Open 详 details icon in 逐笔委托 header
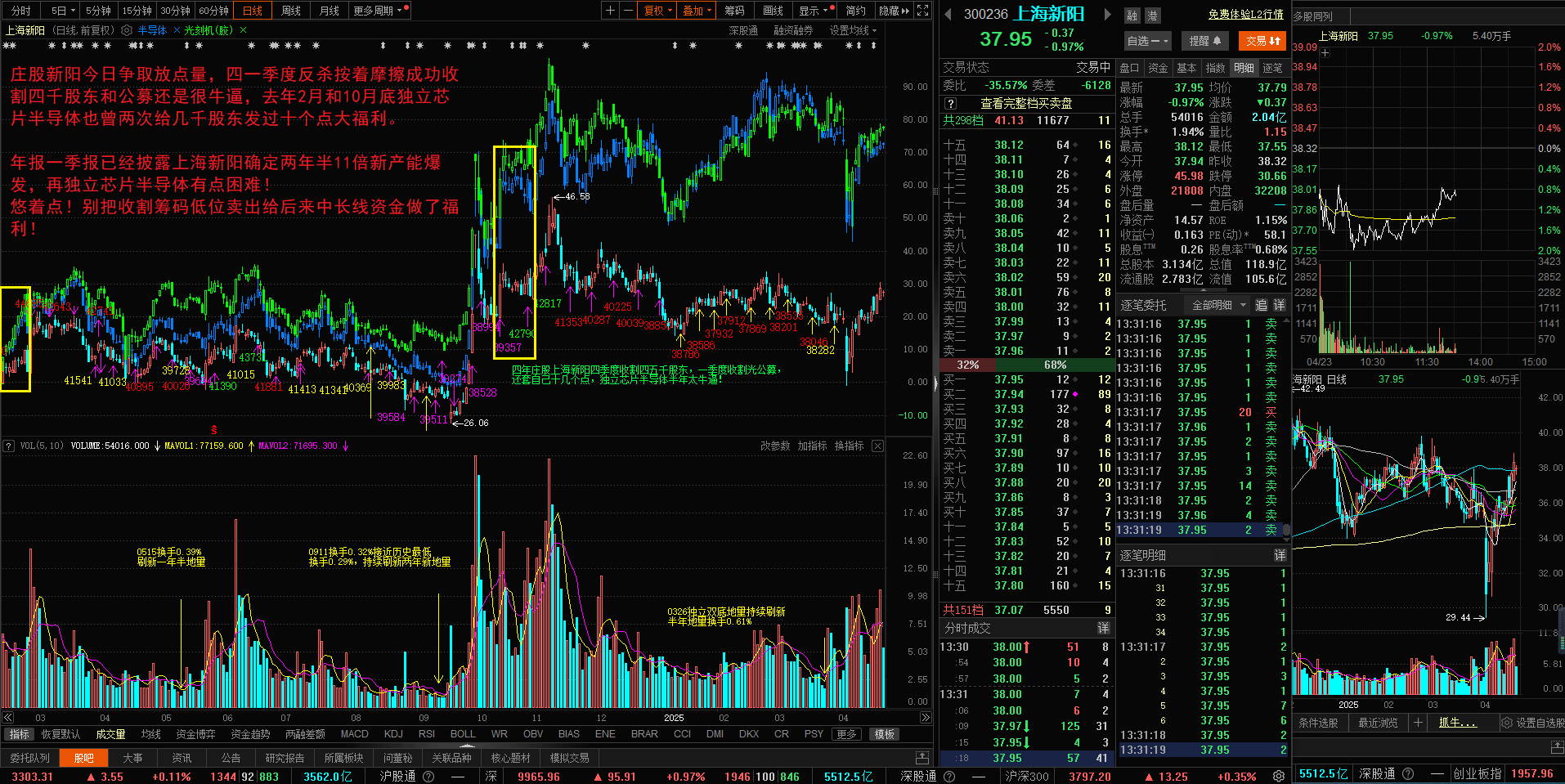 click(x=1280, y=305)
